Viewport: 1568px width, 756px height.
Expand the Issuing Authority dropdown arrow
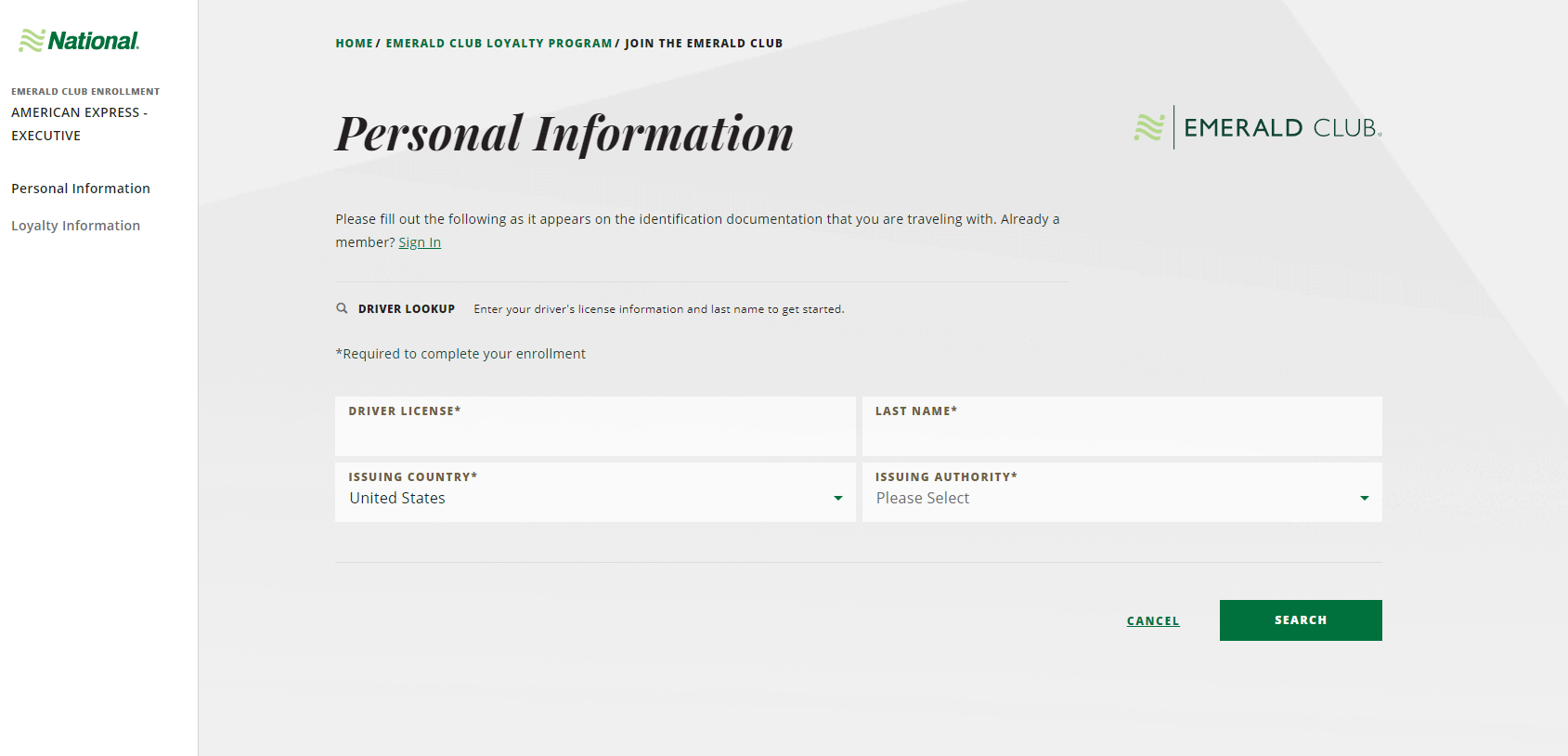(x=1364, y=499)
